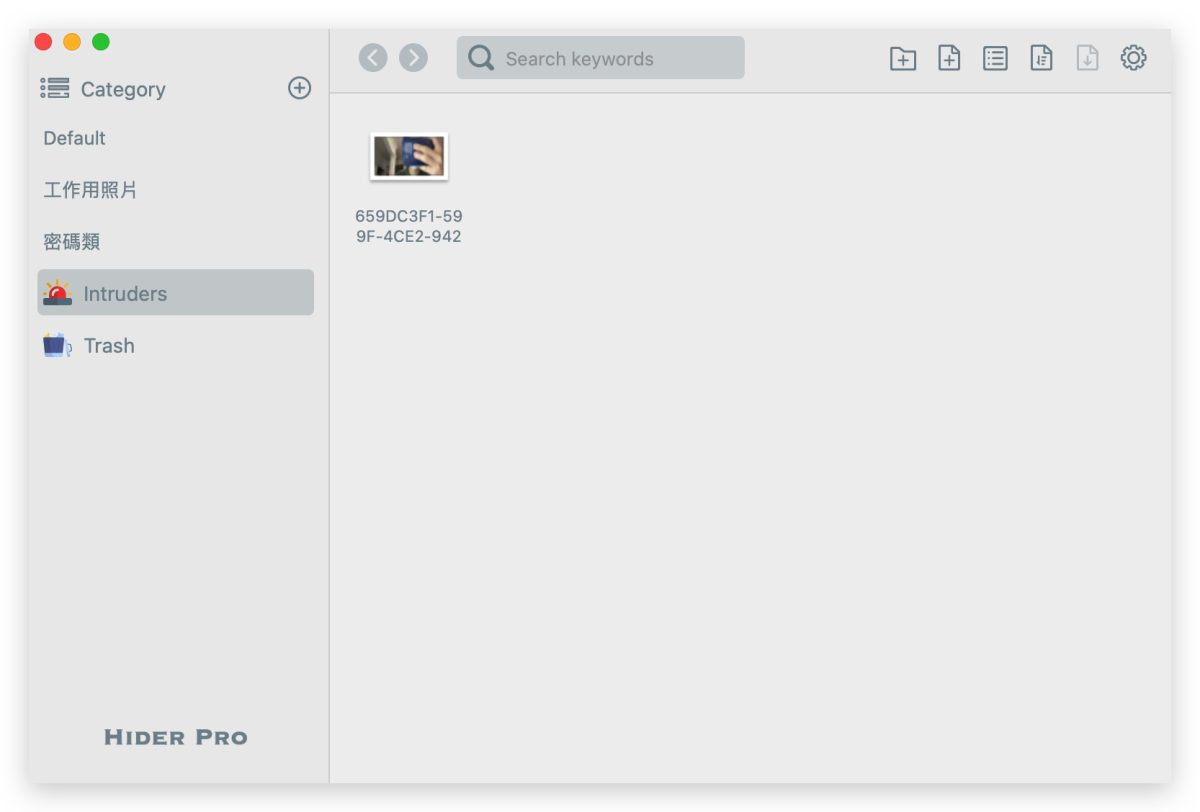Navigate back with the left arrow

click(x=373, y=58)
